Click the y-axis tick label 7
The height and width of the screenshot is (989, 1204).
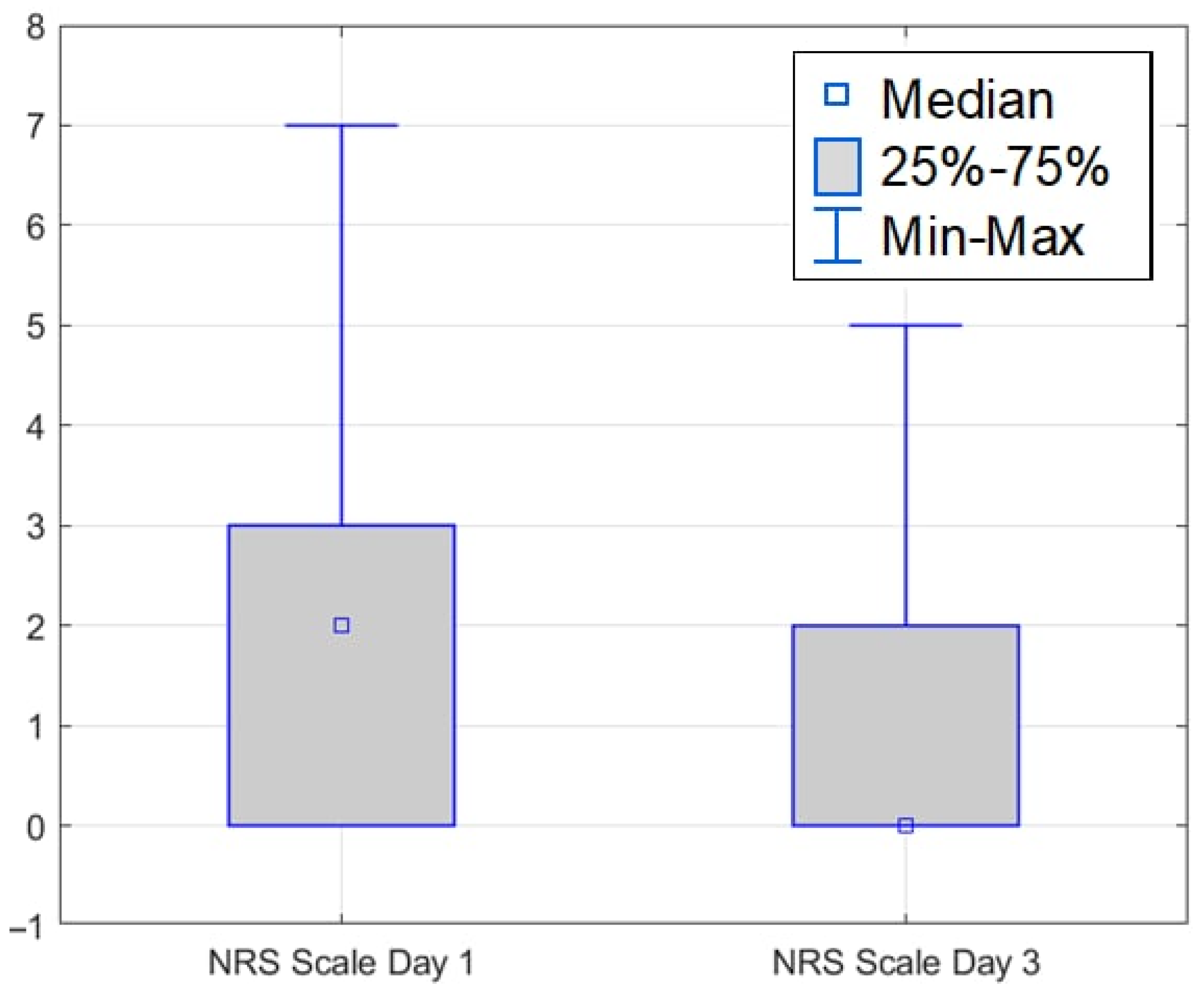[x=35, y=126]
